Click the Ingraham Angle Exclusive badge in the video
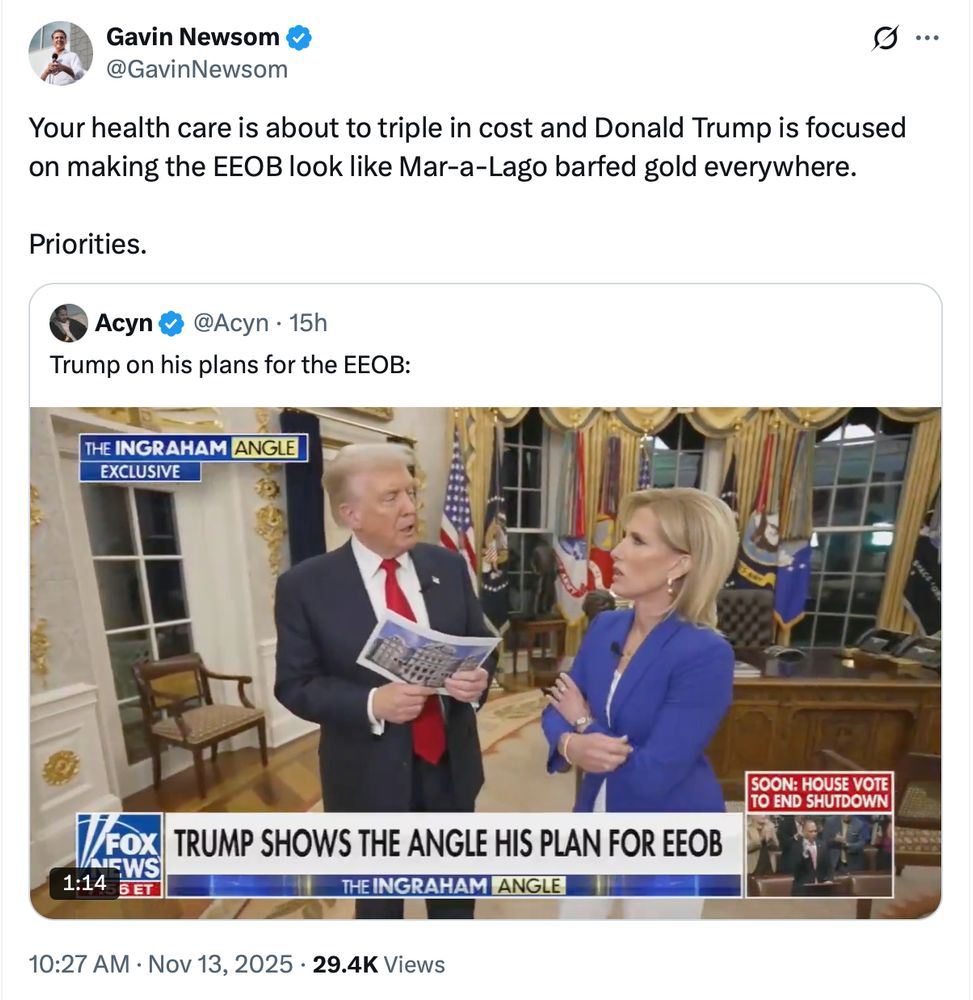The width and height of the screenshot is (973, 1000). [x=193, y=457]
